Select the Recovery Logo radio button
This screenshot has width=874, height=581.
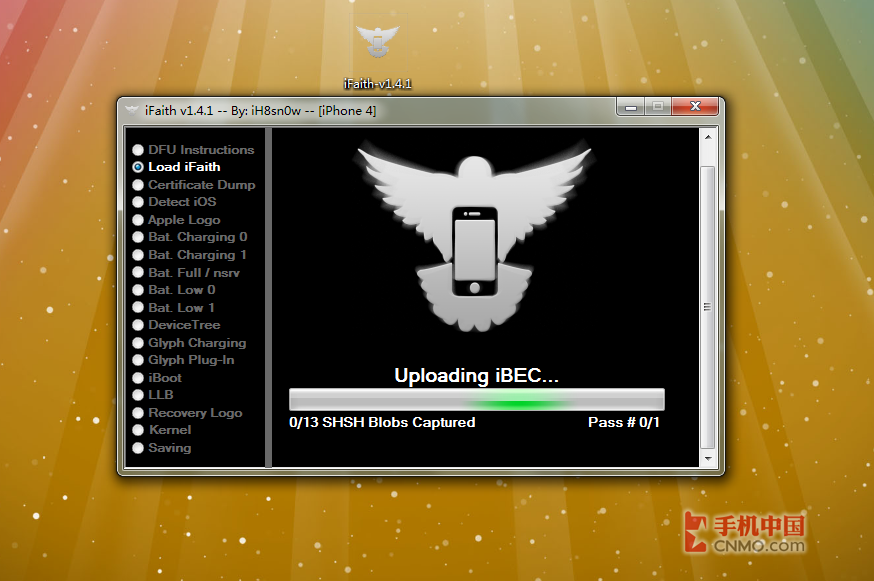(x=138, y=413)
